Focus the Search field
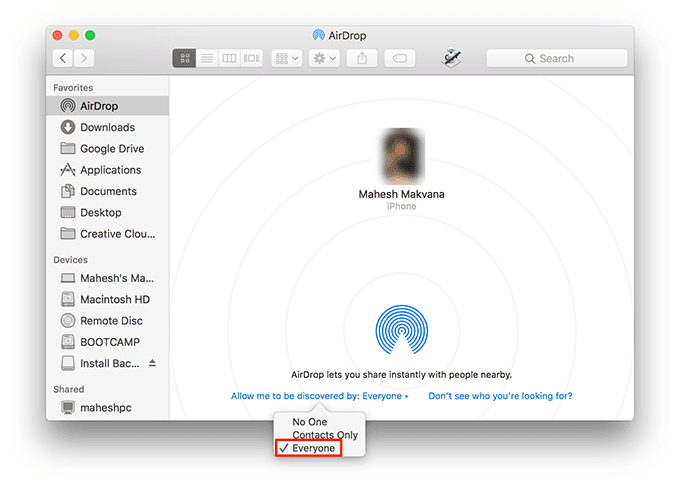 tap(557, 58)
